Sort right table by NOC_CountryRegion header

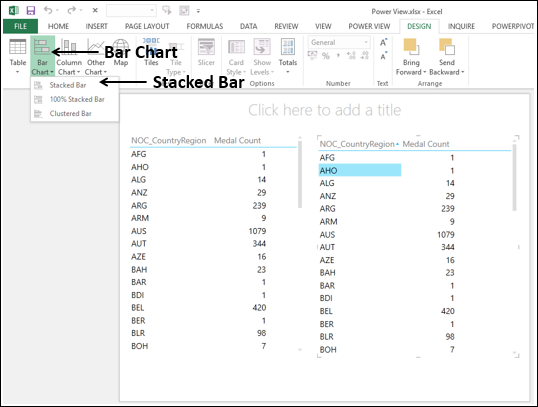click(357, 144)
